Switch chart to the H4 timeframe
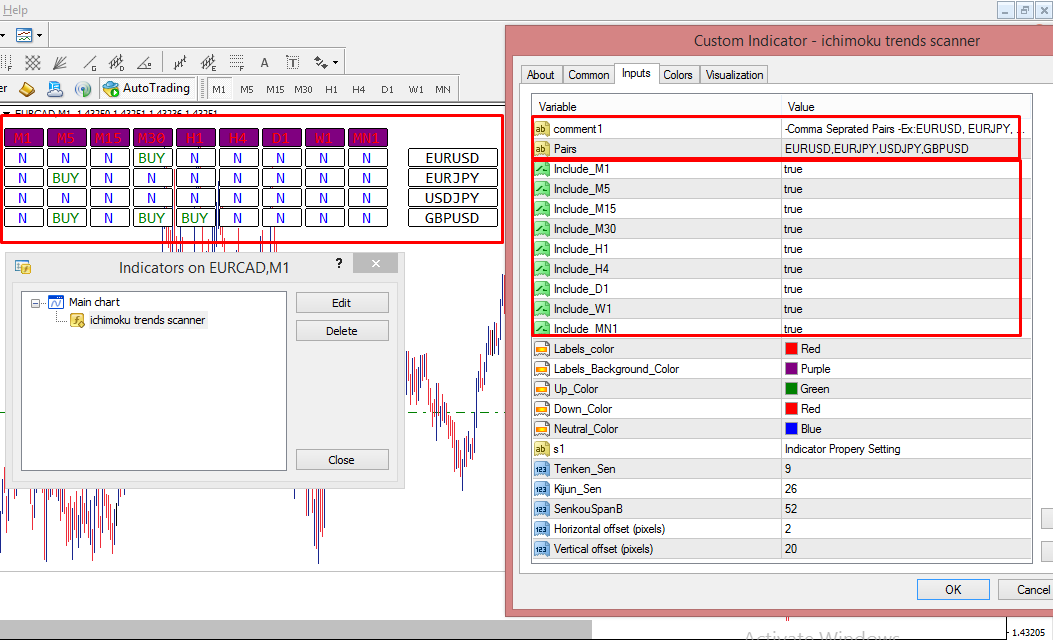The width and height of the screenshot is (1053, 640). coord(359,89)
